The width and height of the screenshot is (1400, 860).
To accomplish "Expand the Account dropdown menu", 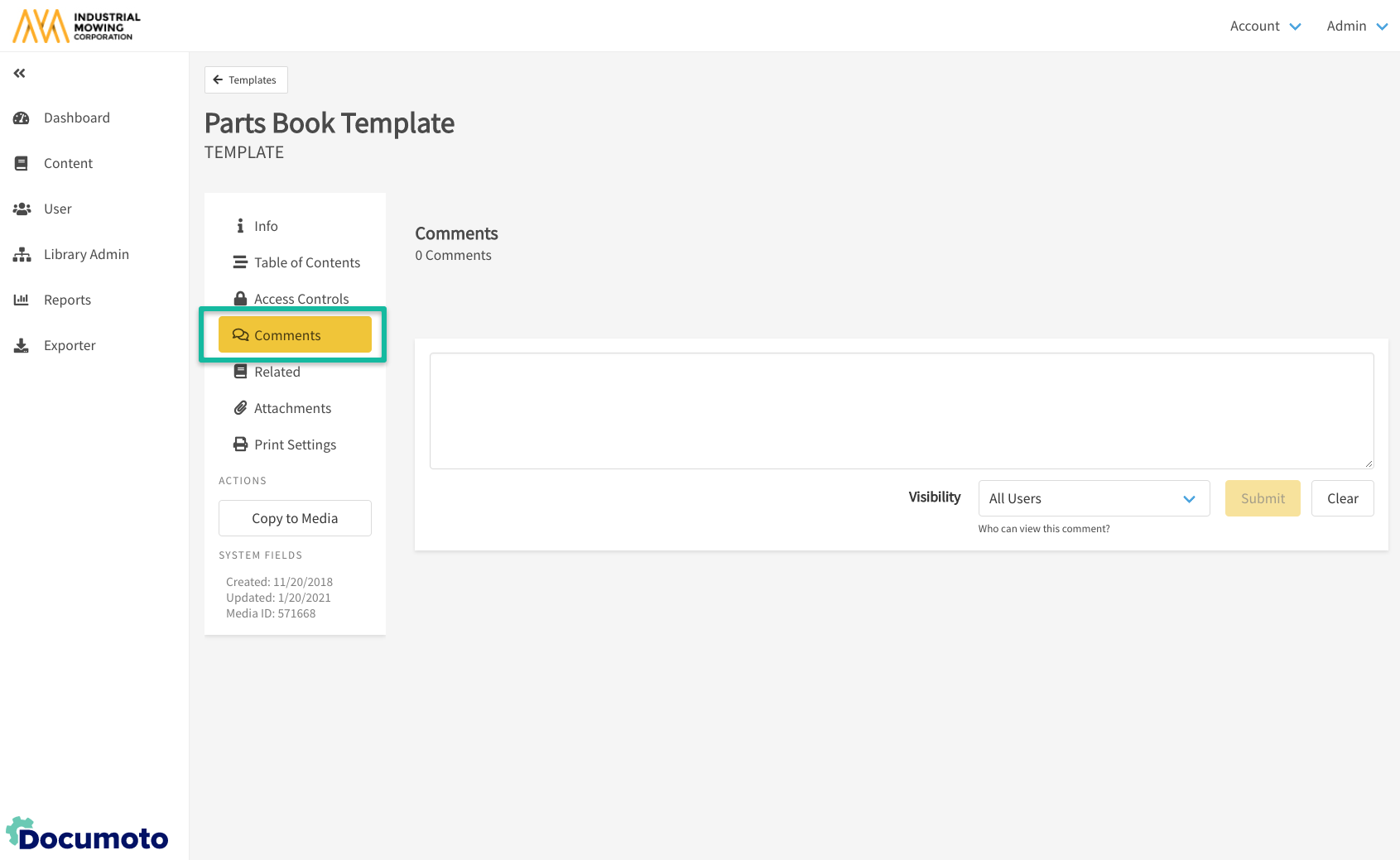I will pos(1265,26).
